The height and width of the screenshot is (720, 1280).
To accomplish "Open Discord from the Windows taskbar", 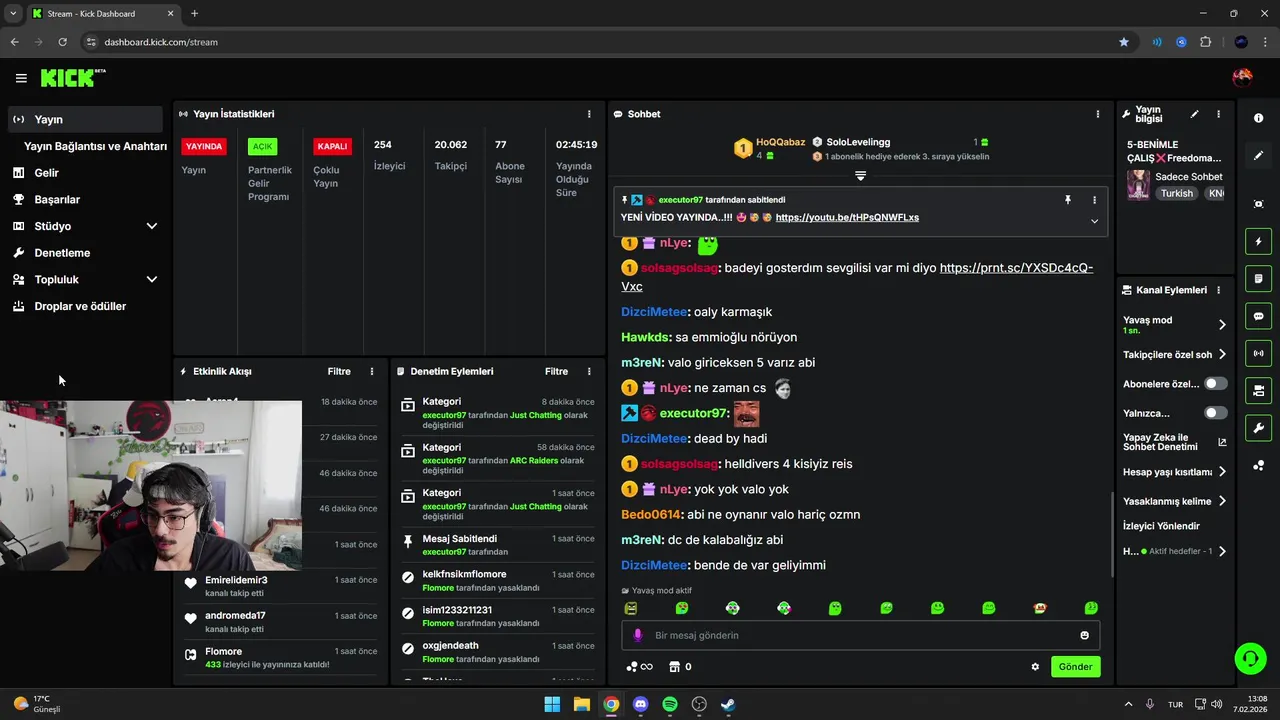I will pos(640,704).
